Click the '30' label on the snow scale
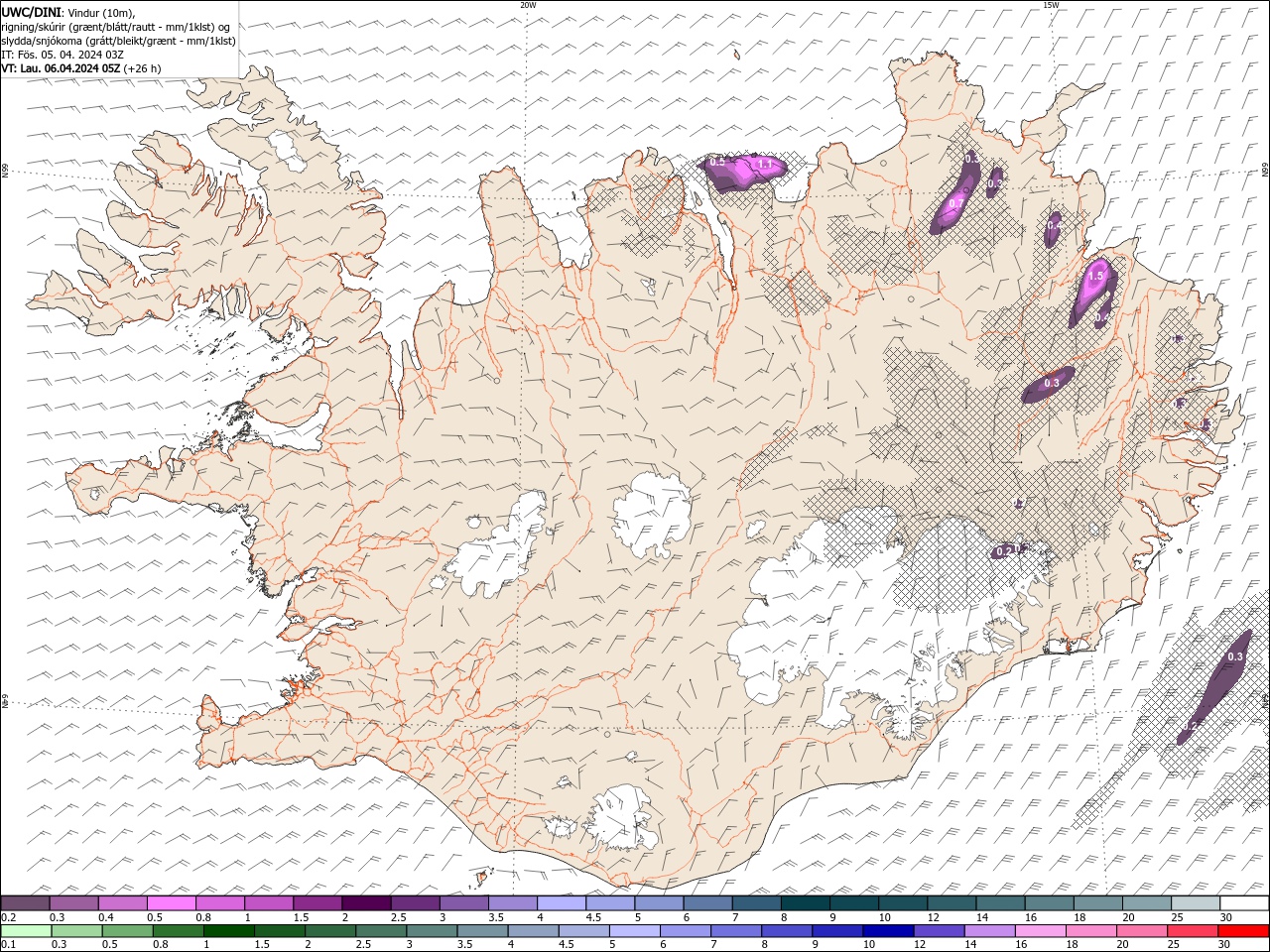1270x952 pixels. click(x=1224, y=917)
